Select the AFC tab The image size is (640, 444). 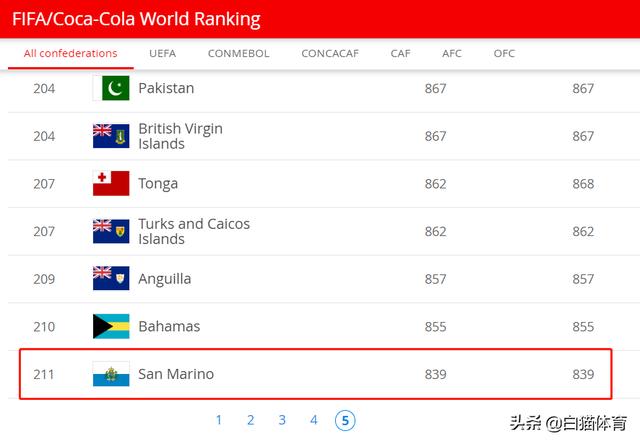(x=451, y=53)
